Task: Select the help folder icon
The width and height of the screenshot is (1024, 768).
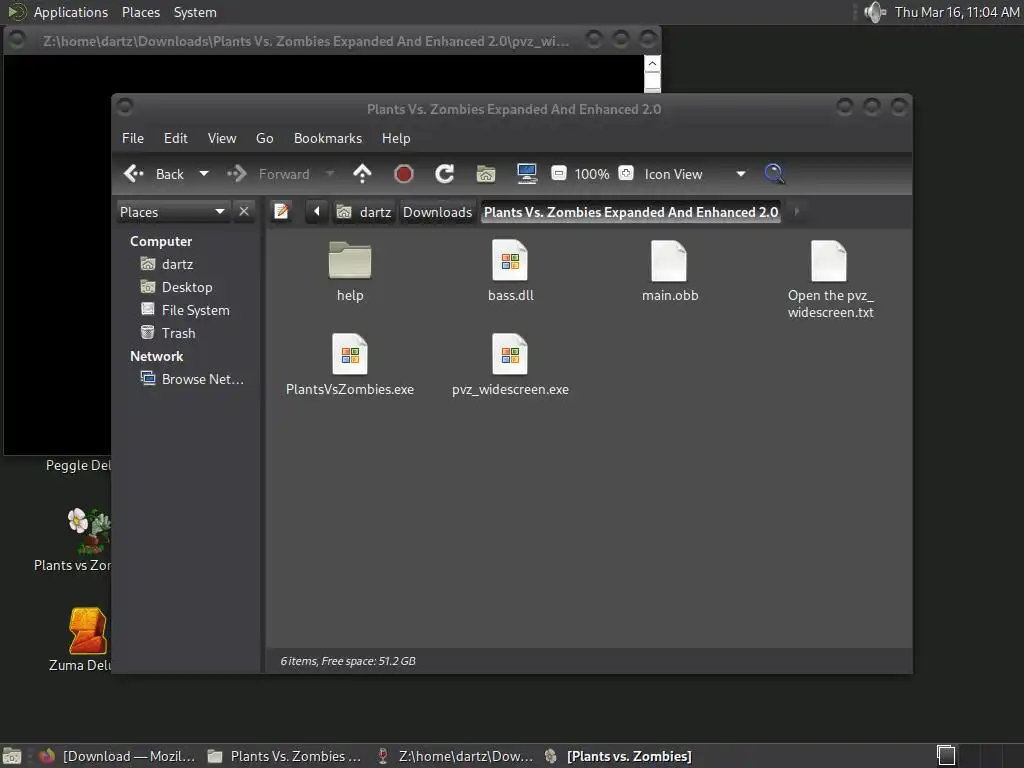Action: [x=350, y=261]
